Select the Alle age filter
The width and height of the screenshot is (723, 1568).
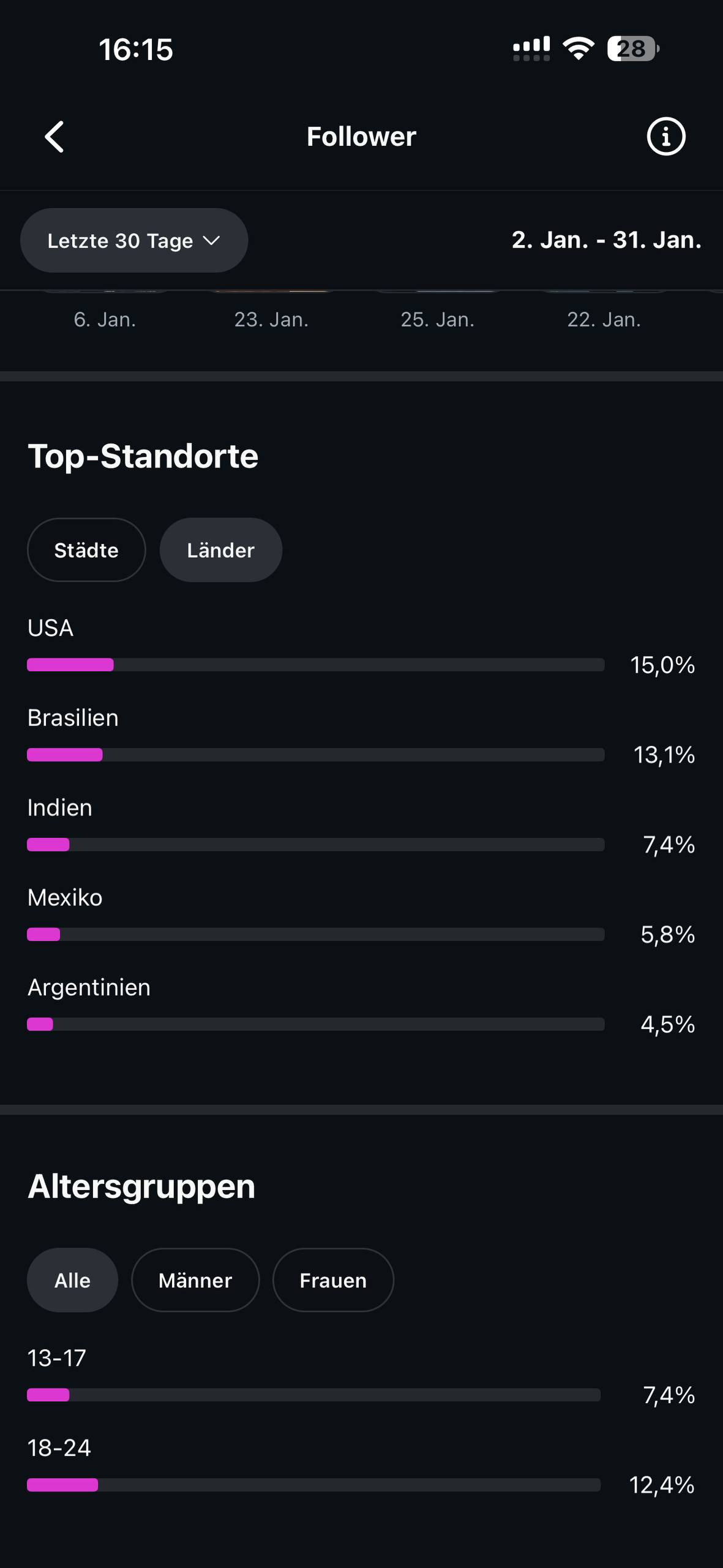[72, 1280]
